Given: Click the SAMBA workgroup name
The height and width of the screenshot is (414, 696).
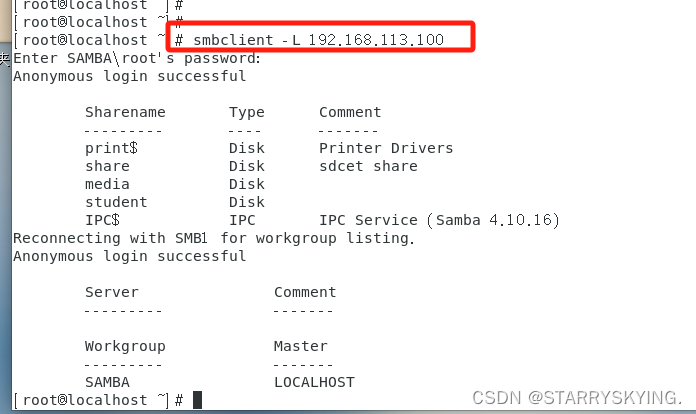Looking at the screenshot, I should pos(107,382).
